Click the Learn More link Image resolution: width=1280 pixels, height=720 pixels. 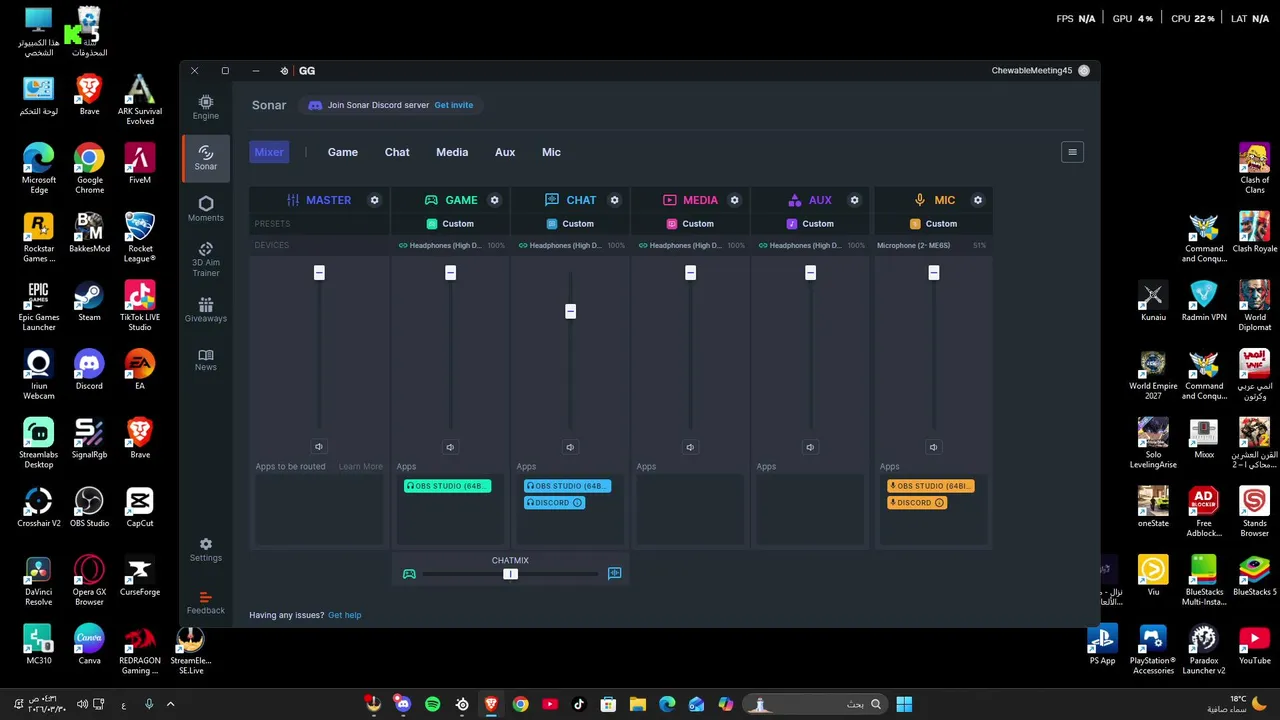360,466
